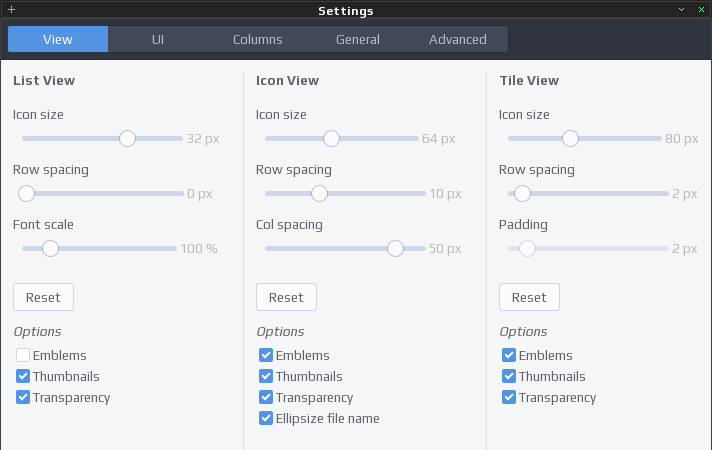This screenshot has width=712, height=450.
Task: Open the Columns tab
Action: [x=258, y=39]
